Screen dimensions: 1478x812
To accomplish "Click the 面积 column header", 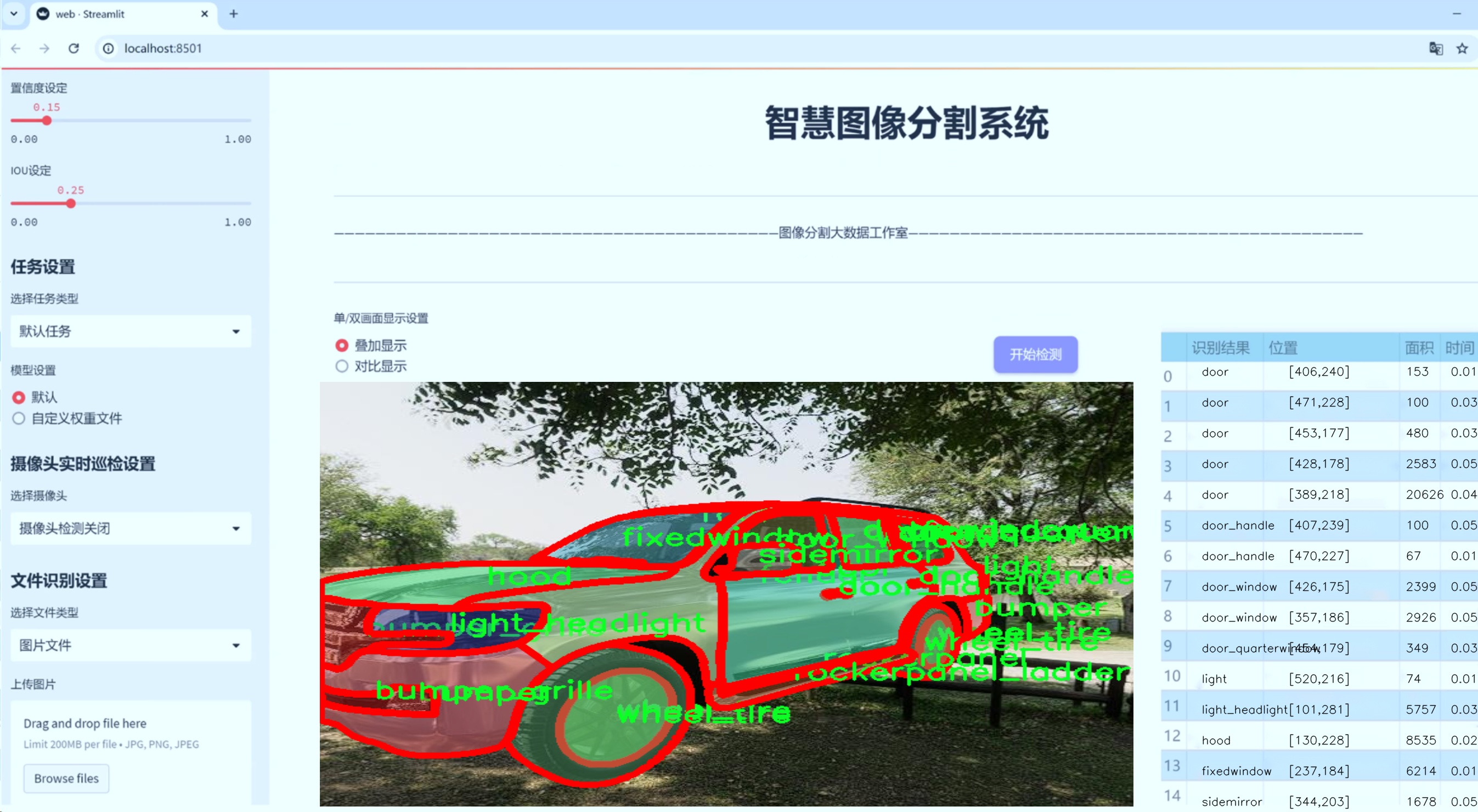I will (1419, 348).
